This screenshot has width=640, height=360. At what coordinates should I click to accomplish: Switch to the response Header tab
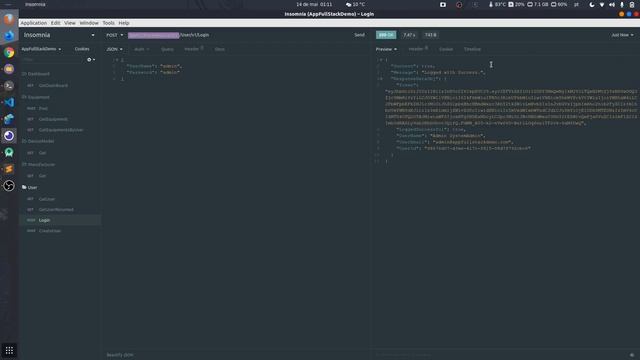(x=418, y=49)
